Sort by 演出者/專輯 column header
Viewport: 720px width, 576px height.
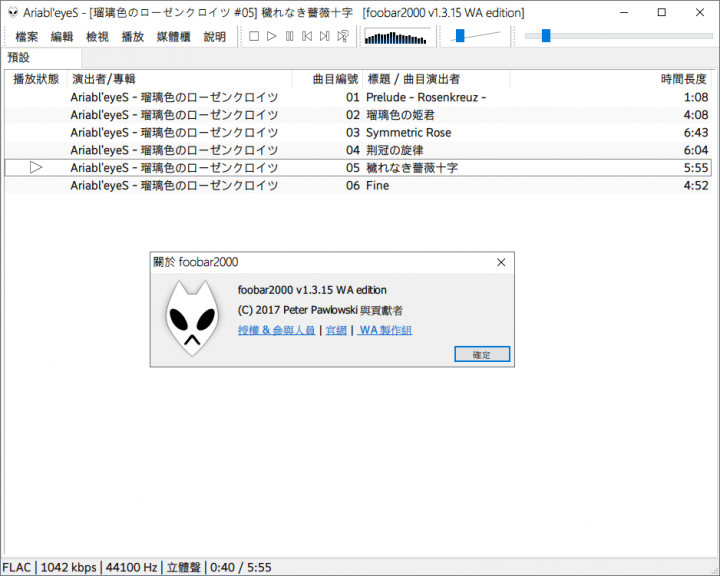coord(180,79)
